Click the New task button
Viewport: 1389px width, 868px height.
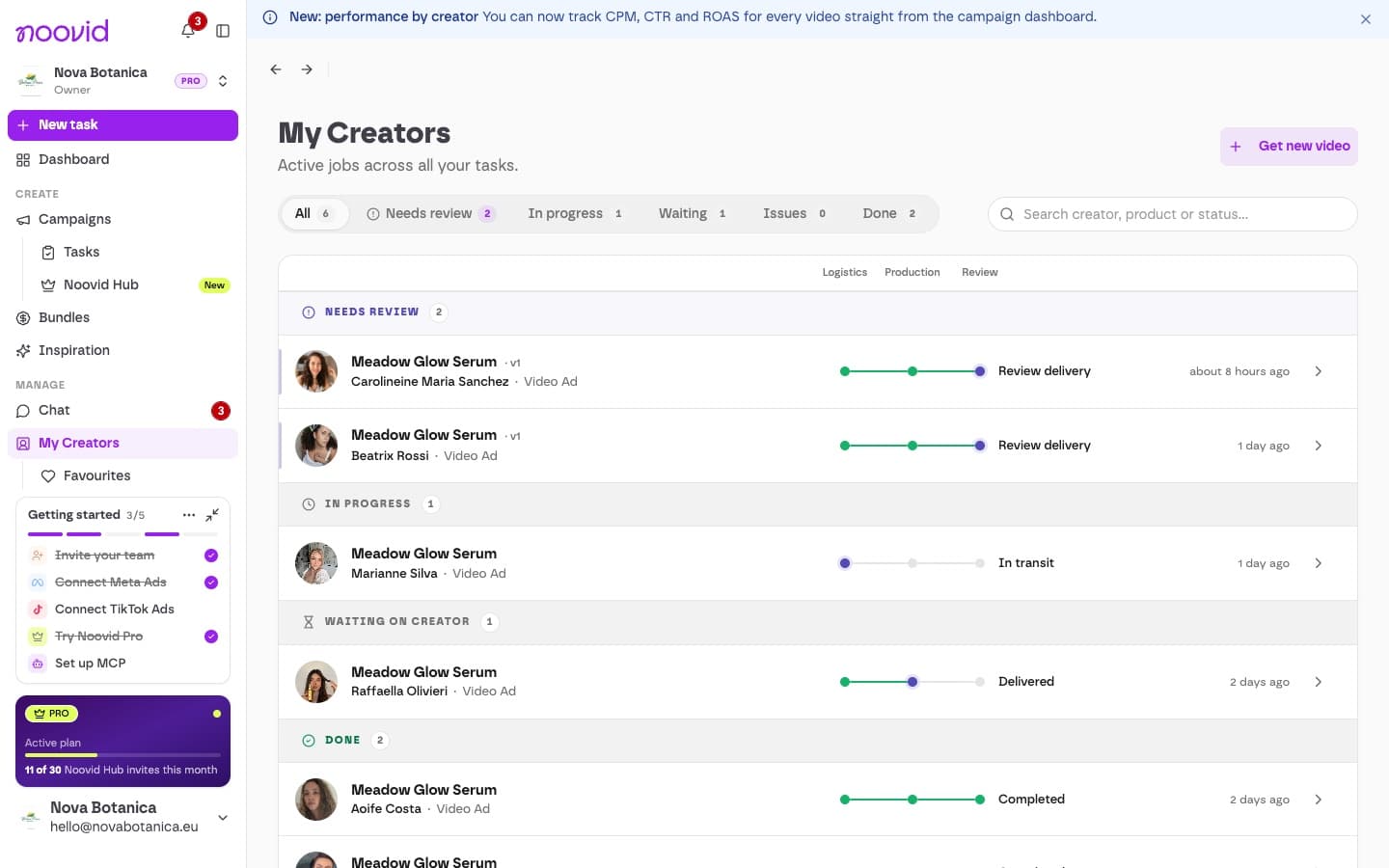(x=123, y=125)
